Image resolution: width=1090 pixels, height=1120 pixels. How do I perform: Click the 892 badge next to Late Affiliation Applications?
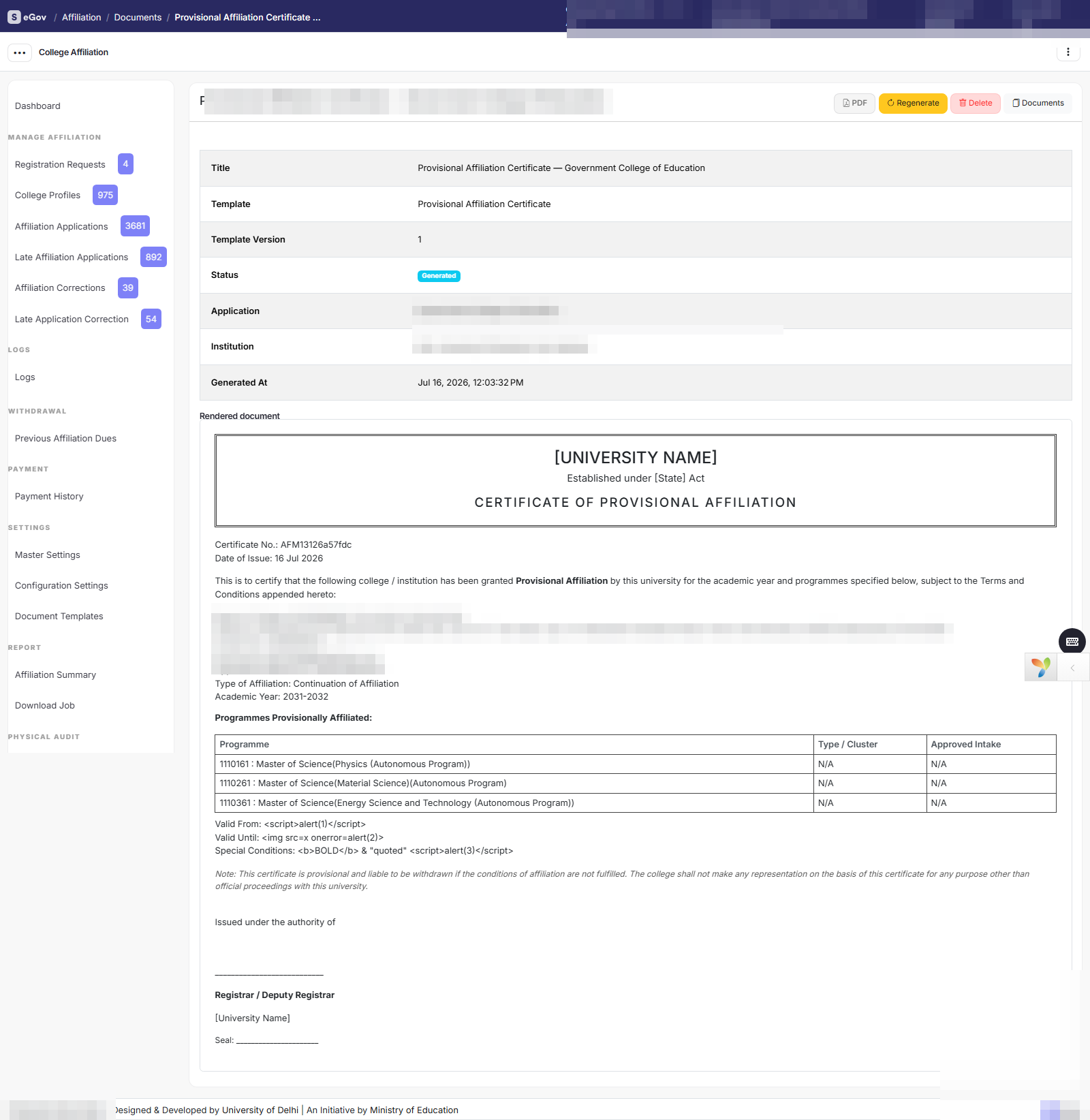pyautogui.click(x=153, y=257)
